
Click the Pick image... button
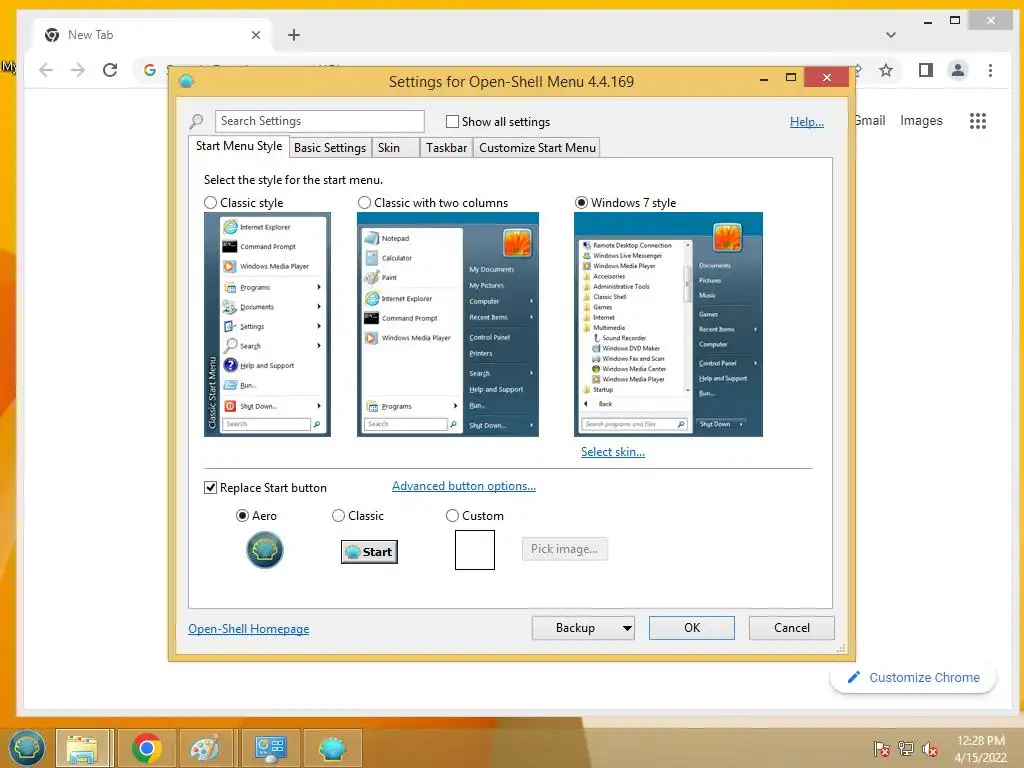pos(564,549)
